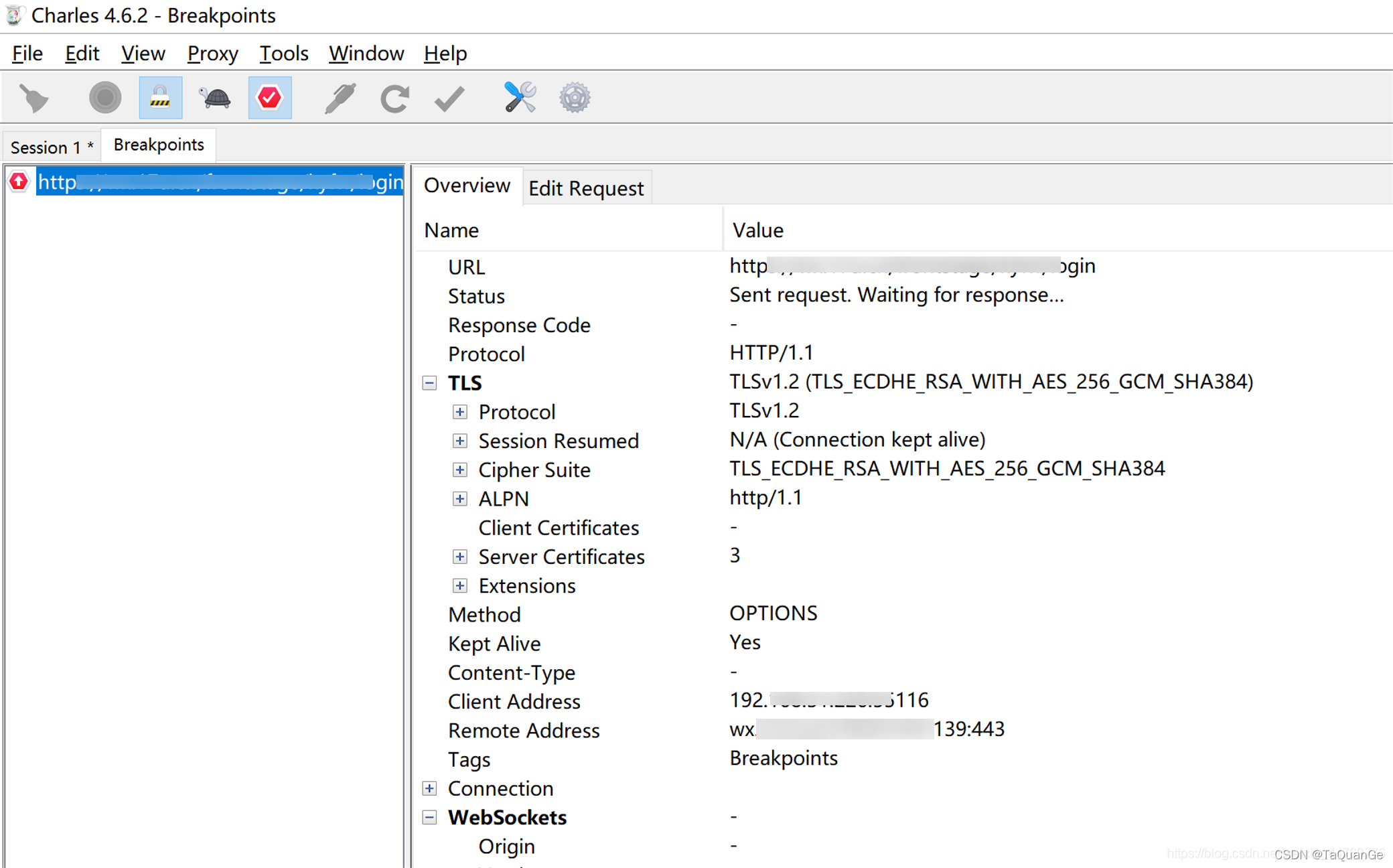
Task: Expand the Cipher Suite row
Action: pos(459,469)
